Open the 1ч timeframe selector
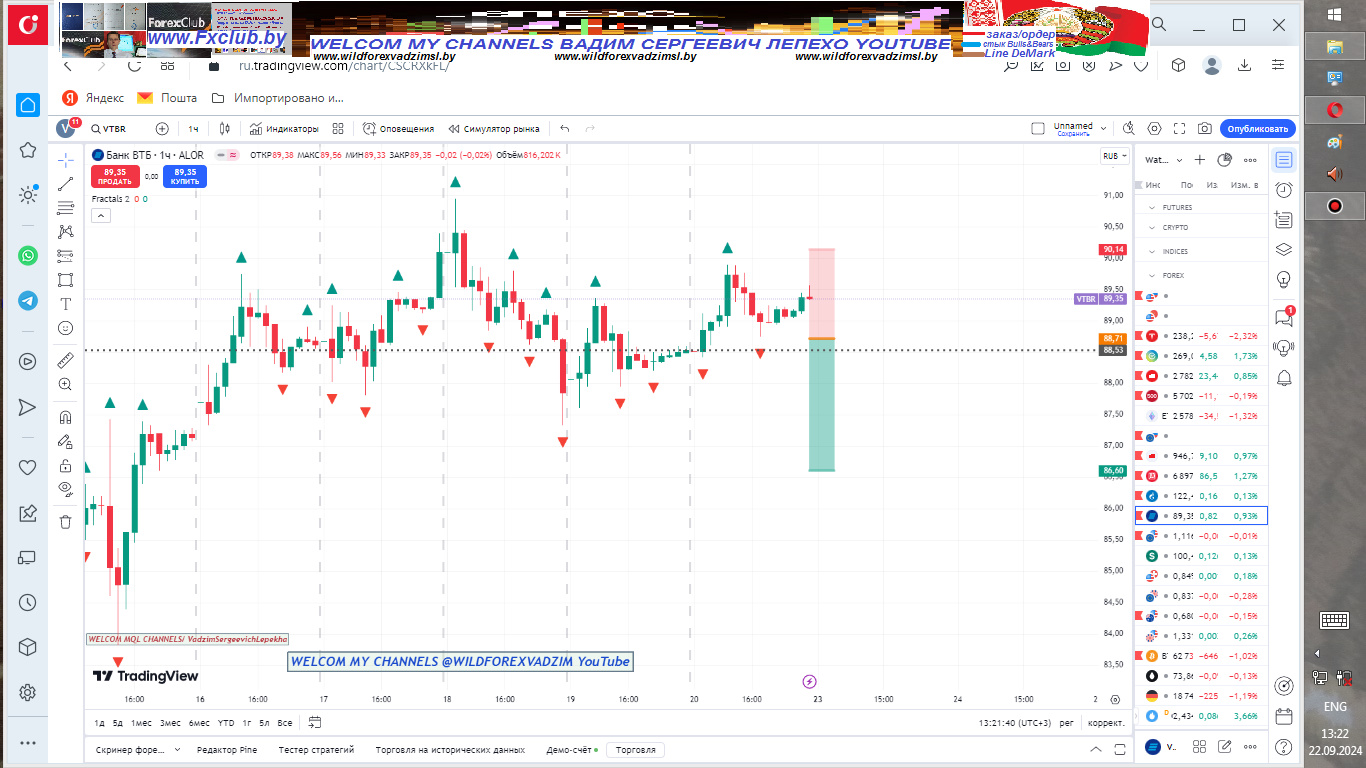Screen dimensions: 1366x768 (x=193, y=129)
